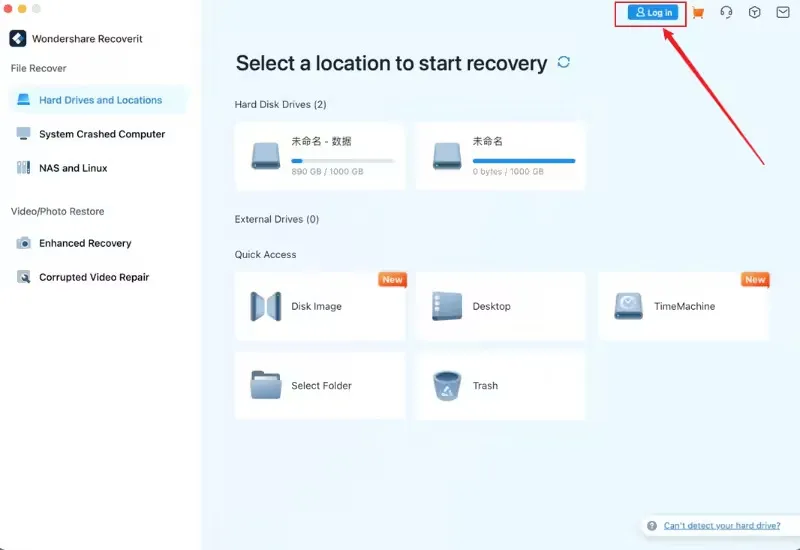
Task: Choose TimeMachine quick access
Action: pos(683,306)
